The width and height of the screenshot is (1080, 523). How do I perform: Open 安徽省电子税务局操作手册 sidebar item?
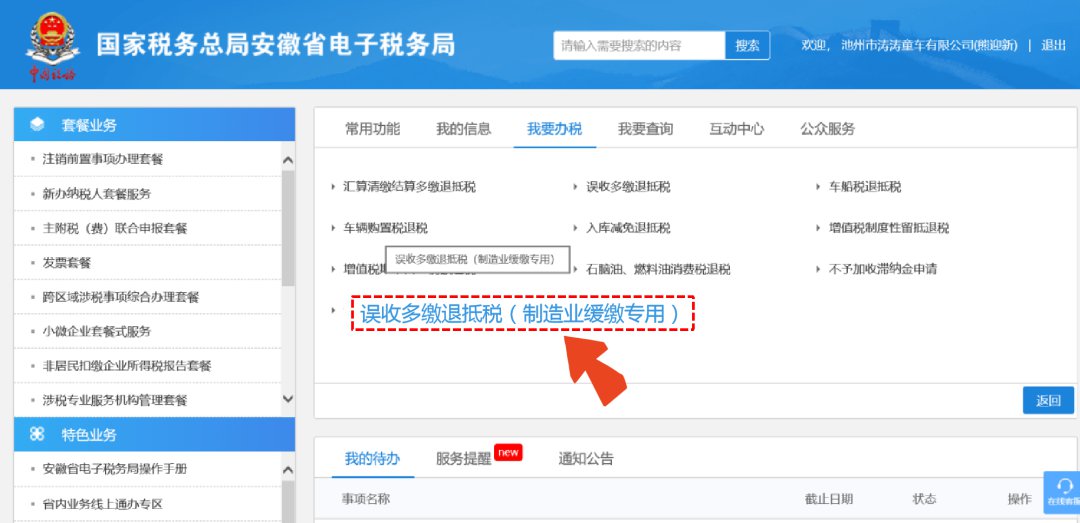(x=115, y=469)
